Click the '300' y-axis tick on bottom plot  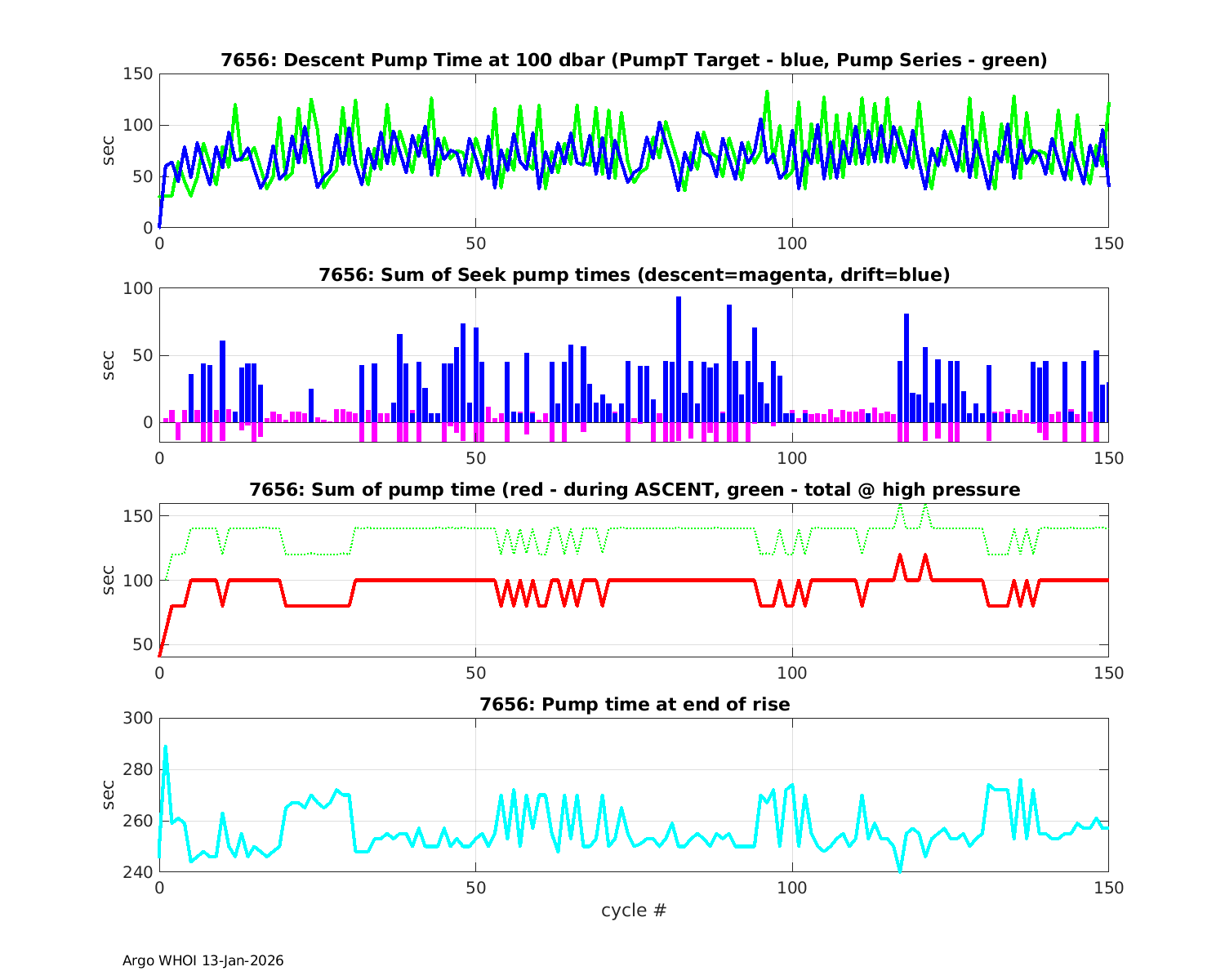pos(138,719)
